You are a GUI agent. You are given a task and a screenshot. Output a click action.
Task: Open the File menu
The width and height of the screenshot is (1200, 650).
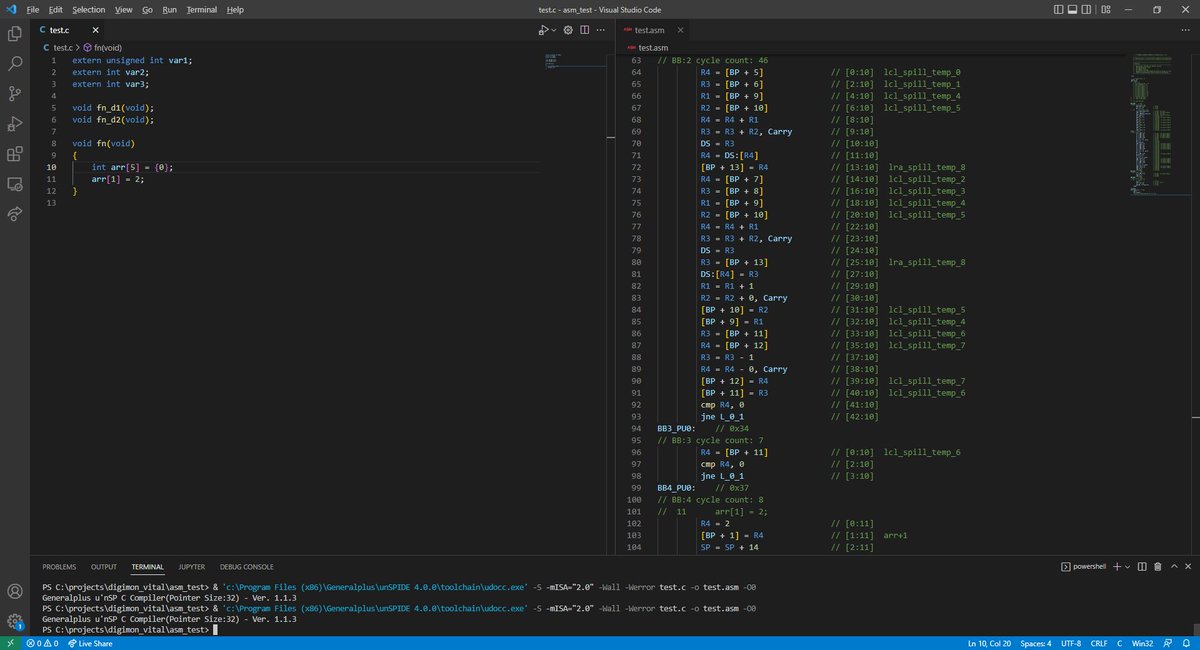click(x=33, y=9)
